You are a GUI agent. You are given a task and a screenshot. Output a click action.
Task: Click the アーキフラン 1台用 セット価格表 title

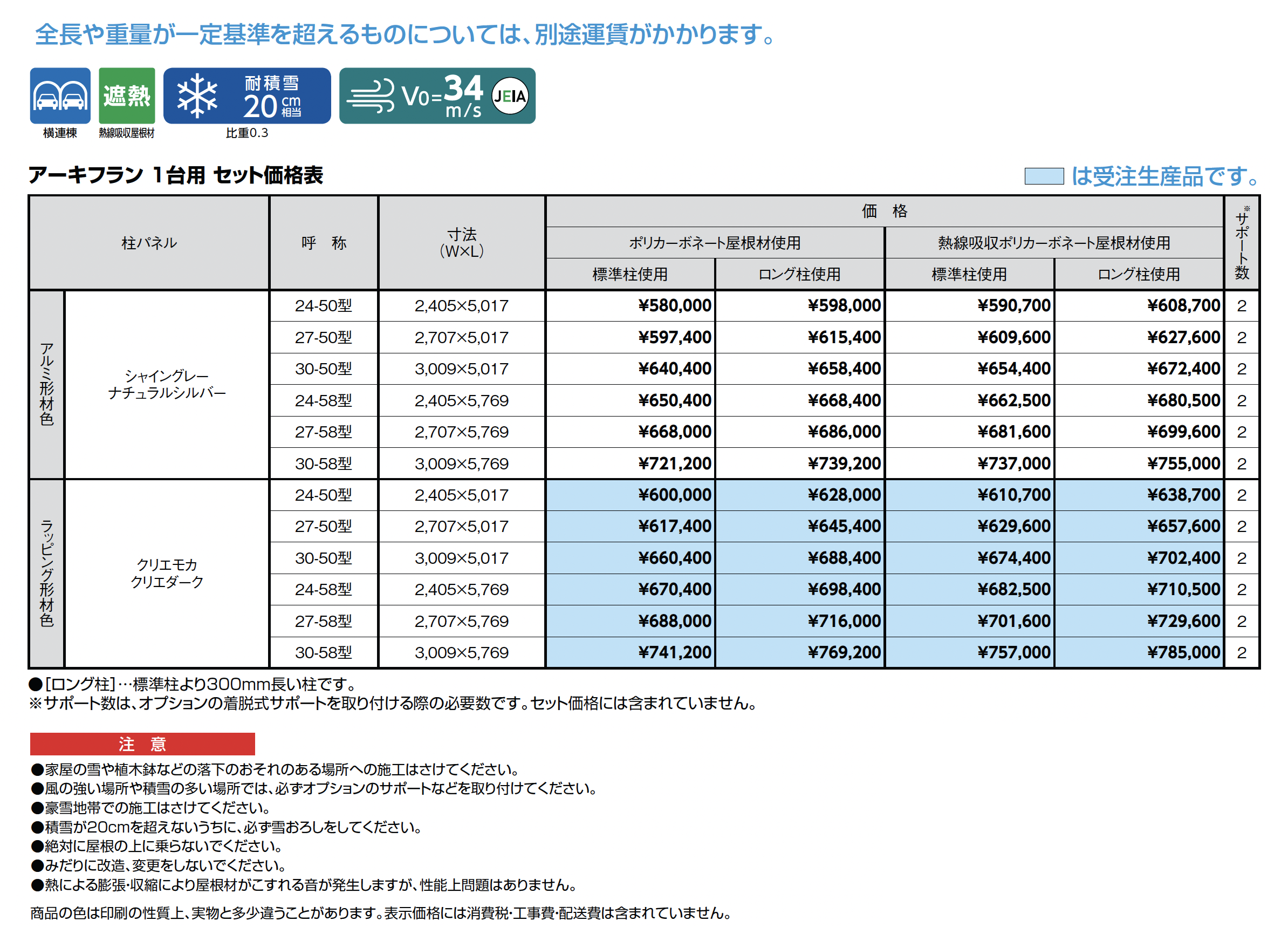175,175
